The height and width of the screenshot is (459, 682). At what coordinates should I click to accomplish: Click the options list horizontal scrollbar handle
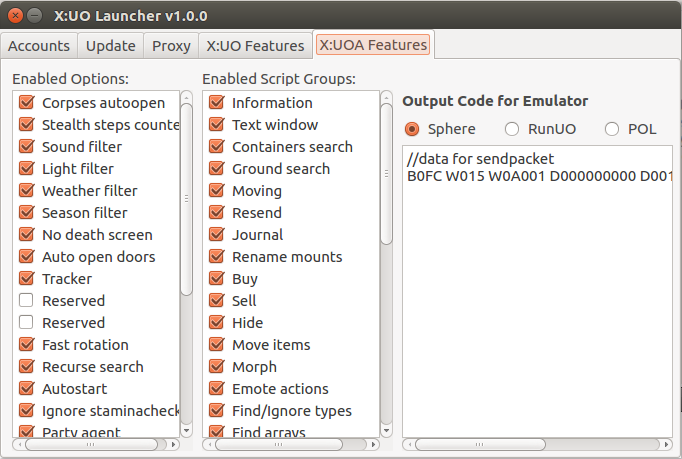coord(91,445)
